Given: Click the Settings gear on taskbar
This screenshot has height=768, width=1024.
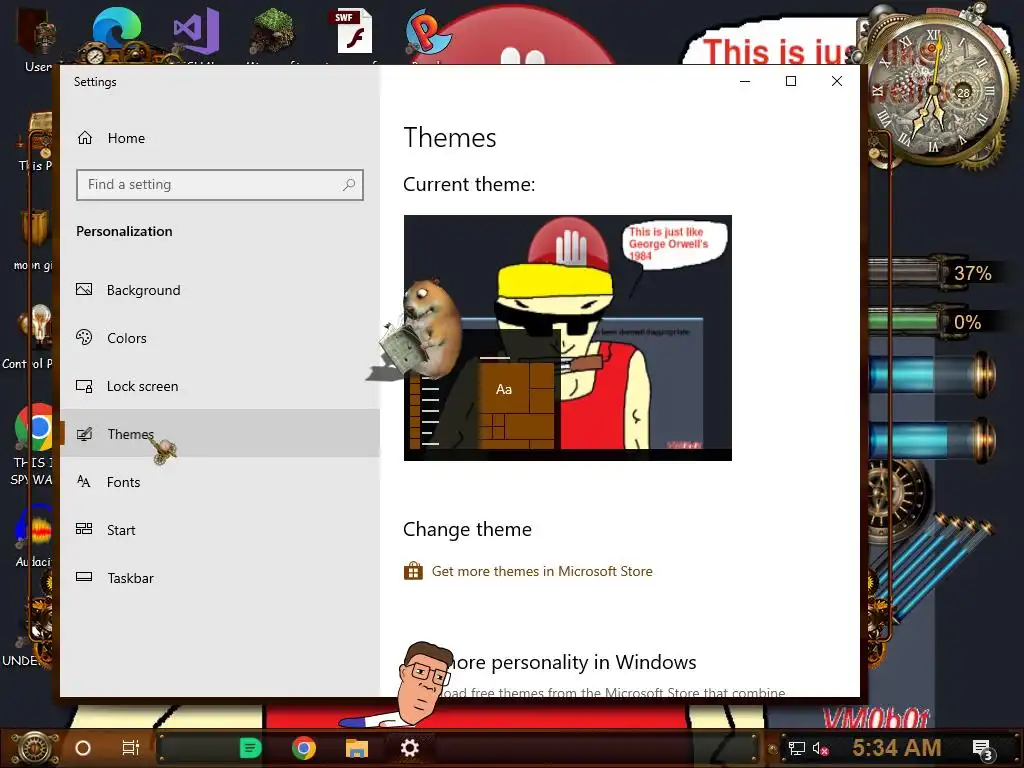Looking at the screenshot, I should point(409,748).
